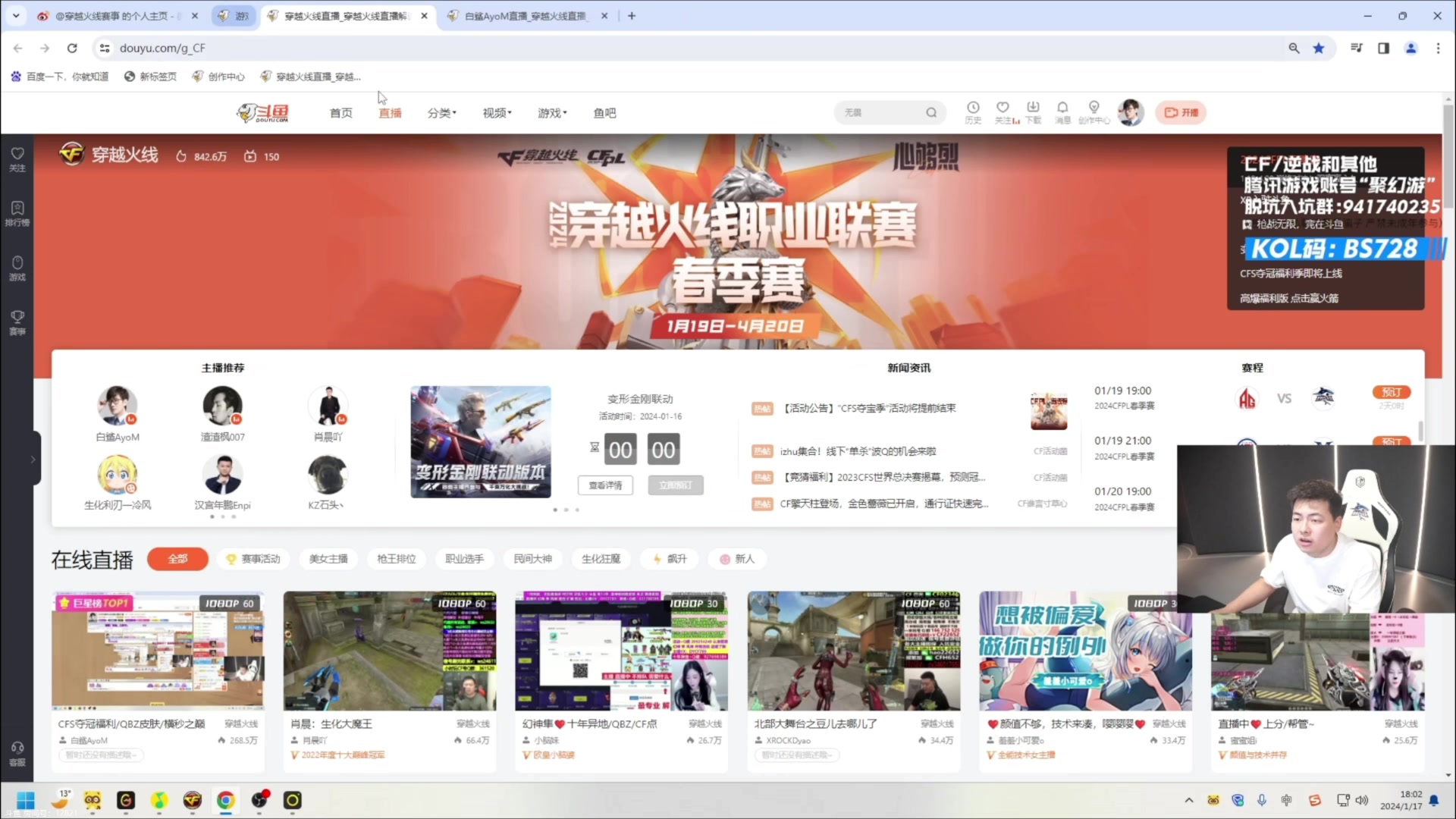The height and width of the screenshot is (819, 1456).
Task: Click 查看详情 button
Action: click(605, 485)
